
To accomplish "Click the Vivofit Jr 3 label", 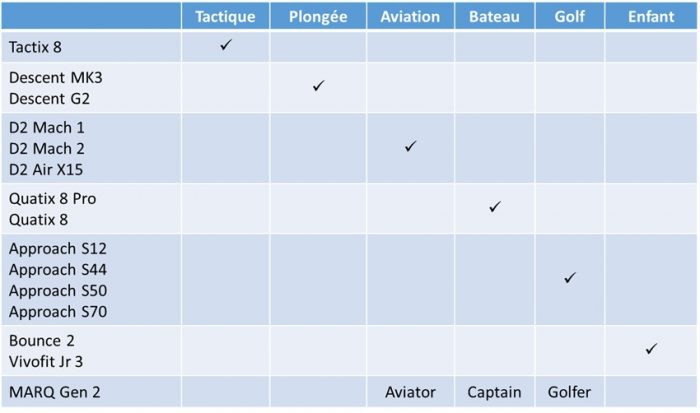I will [x=52, y=361].
